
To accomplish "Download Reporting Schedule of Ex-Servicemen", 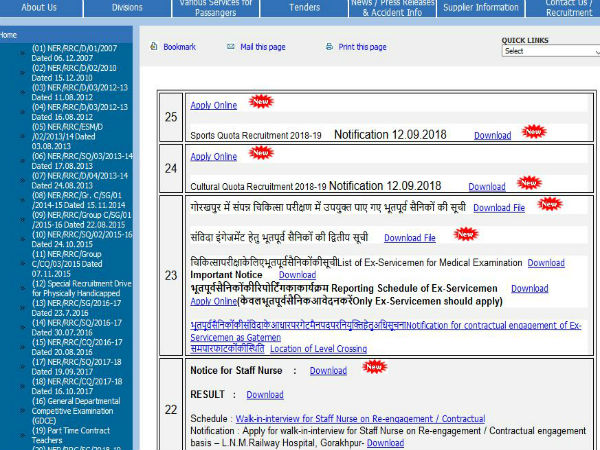I will (530, 289).
